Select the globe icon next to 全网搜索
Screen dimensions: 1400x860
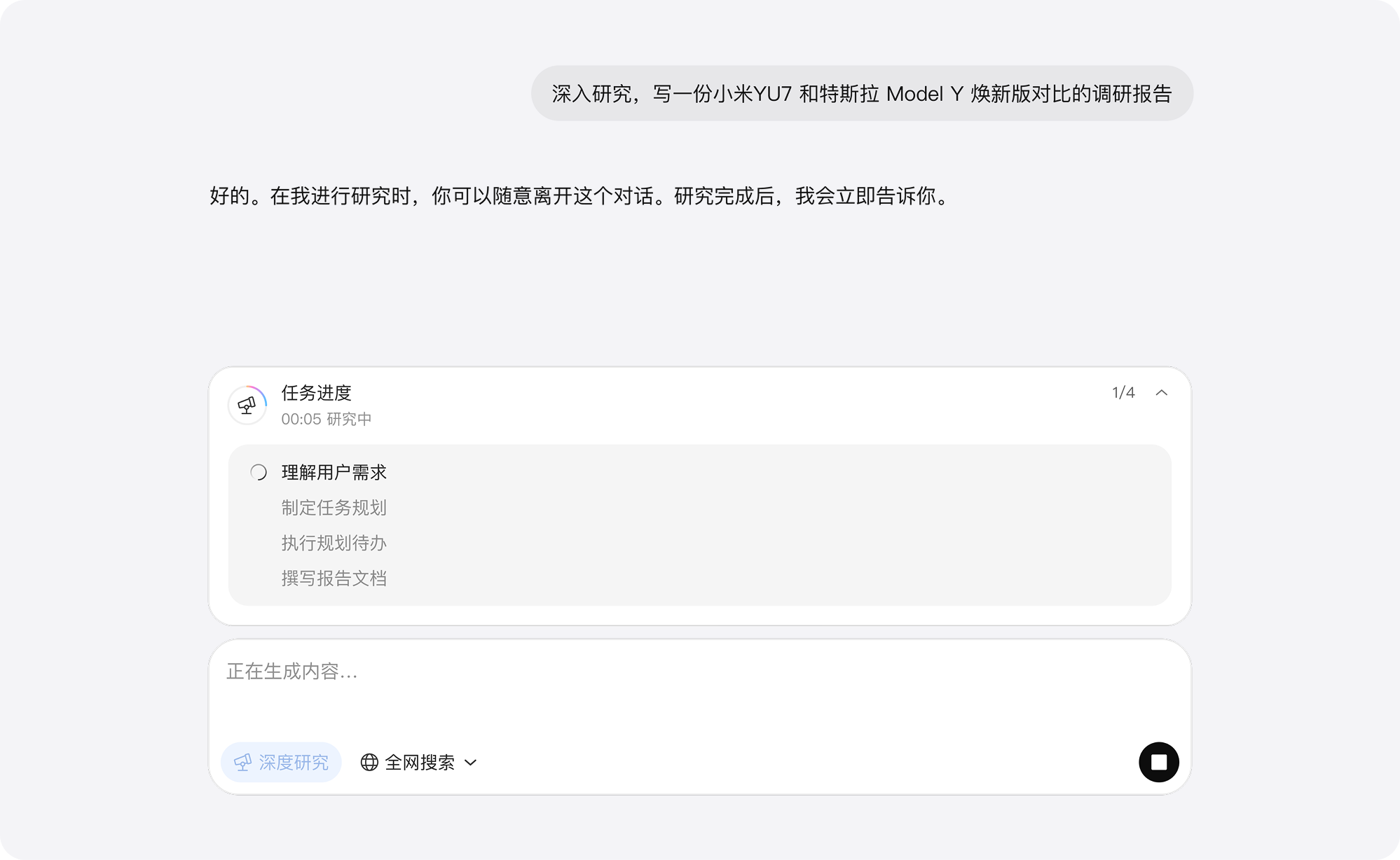[371, 762]
